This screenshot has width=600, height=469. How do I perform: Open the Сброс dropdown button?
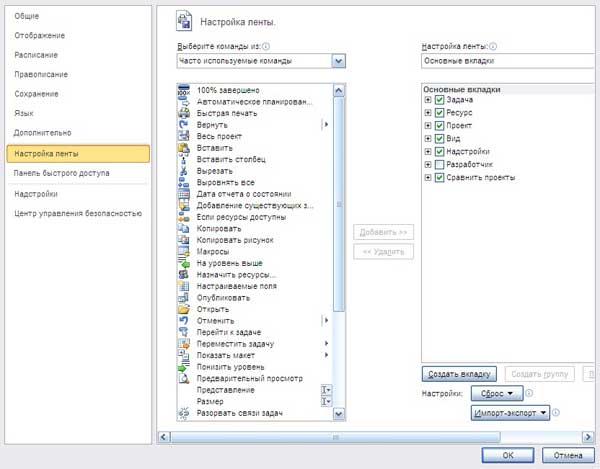pyautogui.click(x=497, y=393)
